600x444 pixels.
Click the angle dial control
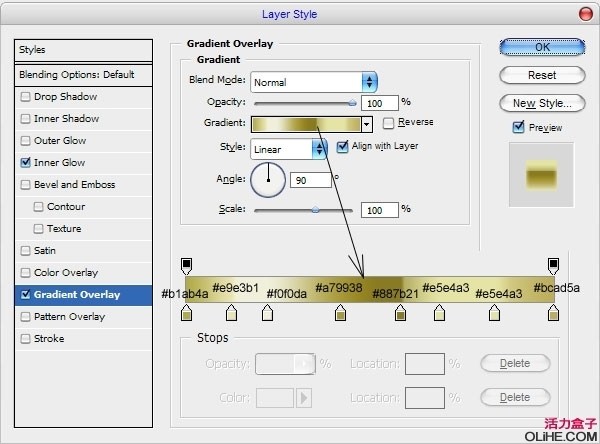(x=267, y=180)
